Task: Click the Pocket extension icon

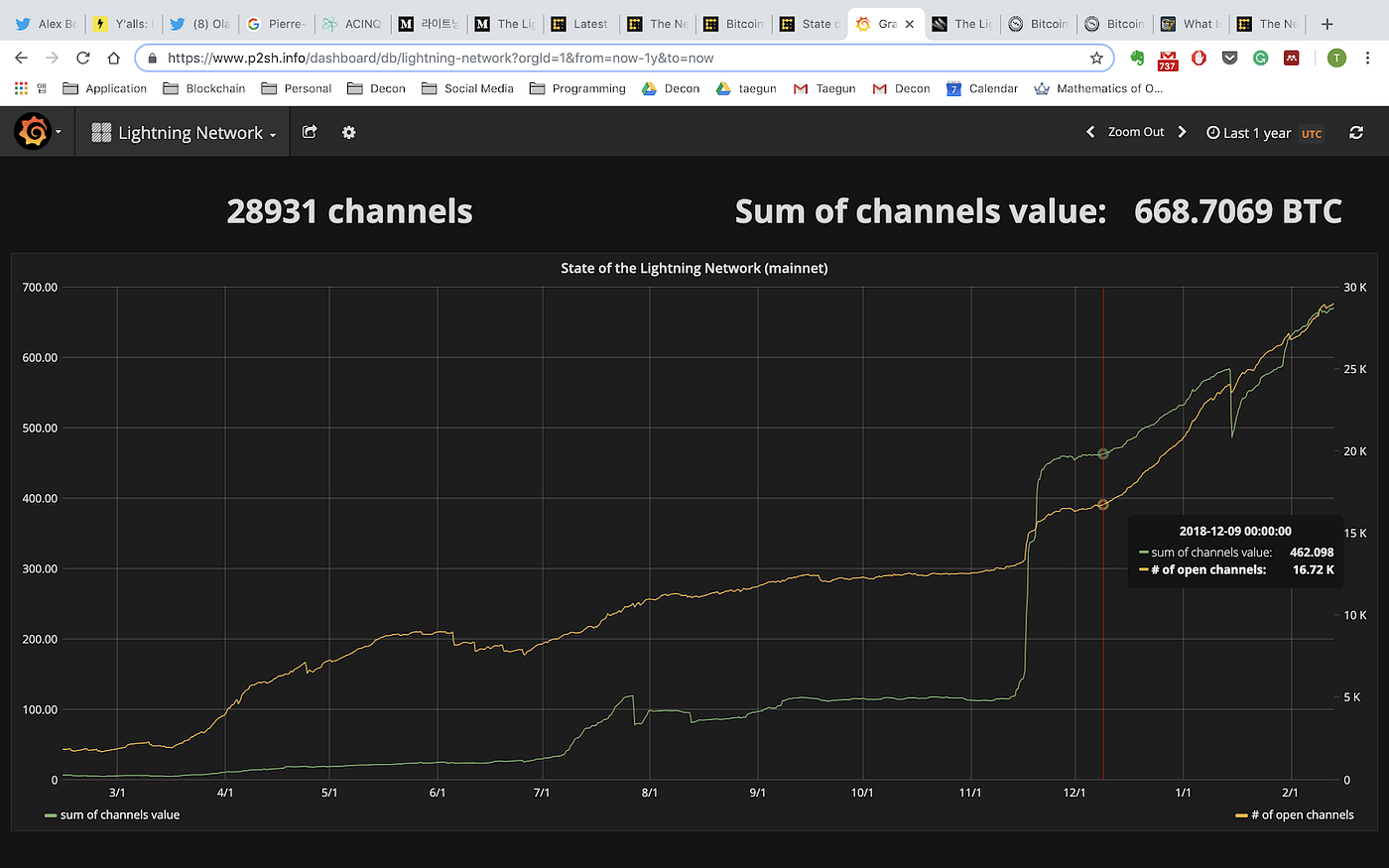Action: [1229, 58]
